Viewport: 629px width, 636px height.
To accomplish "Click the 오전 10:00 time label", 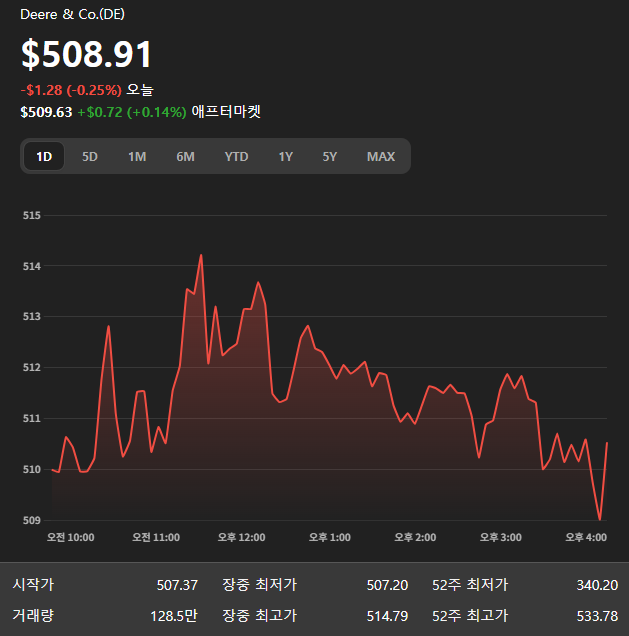I will tap(70, 537).
